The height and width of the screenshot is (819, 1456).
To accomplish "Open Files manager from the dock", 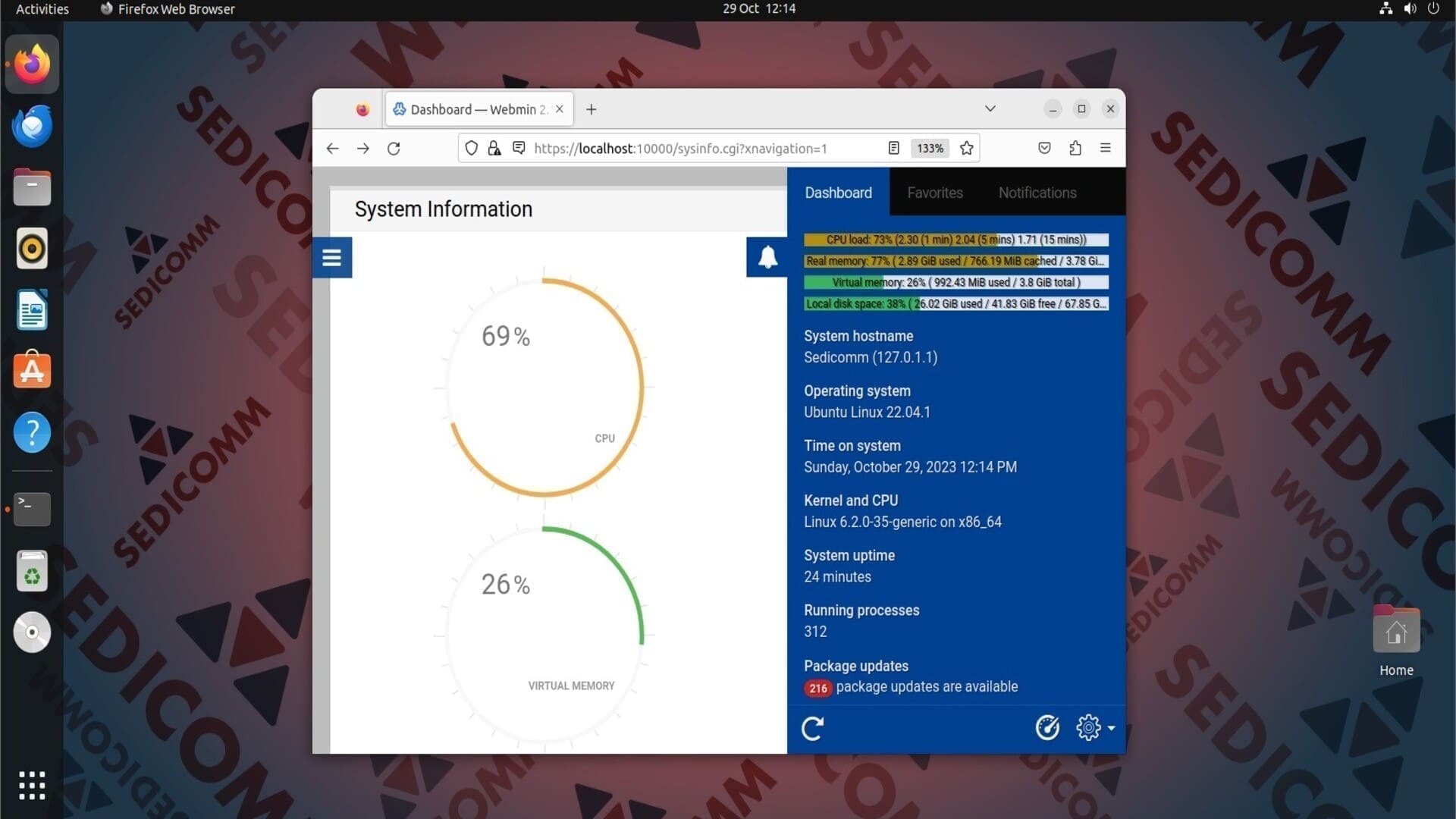I will click(32, 187).
